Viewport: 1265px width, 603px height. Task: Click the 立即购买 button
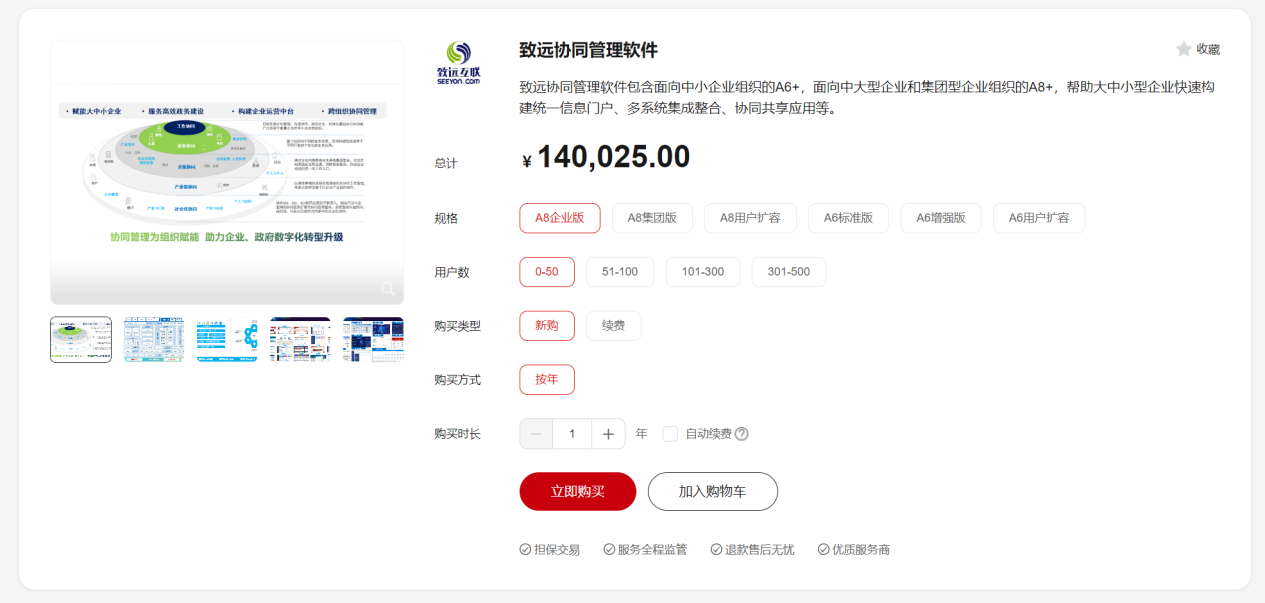577,491
